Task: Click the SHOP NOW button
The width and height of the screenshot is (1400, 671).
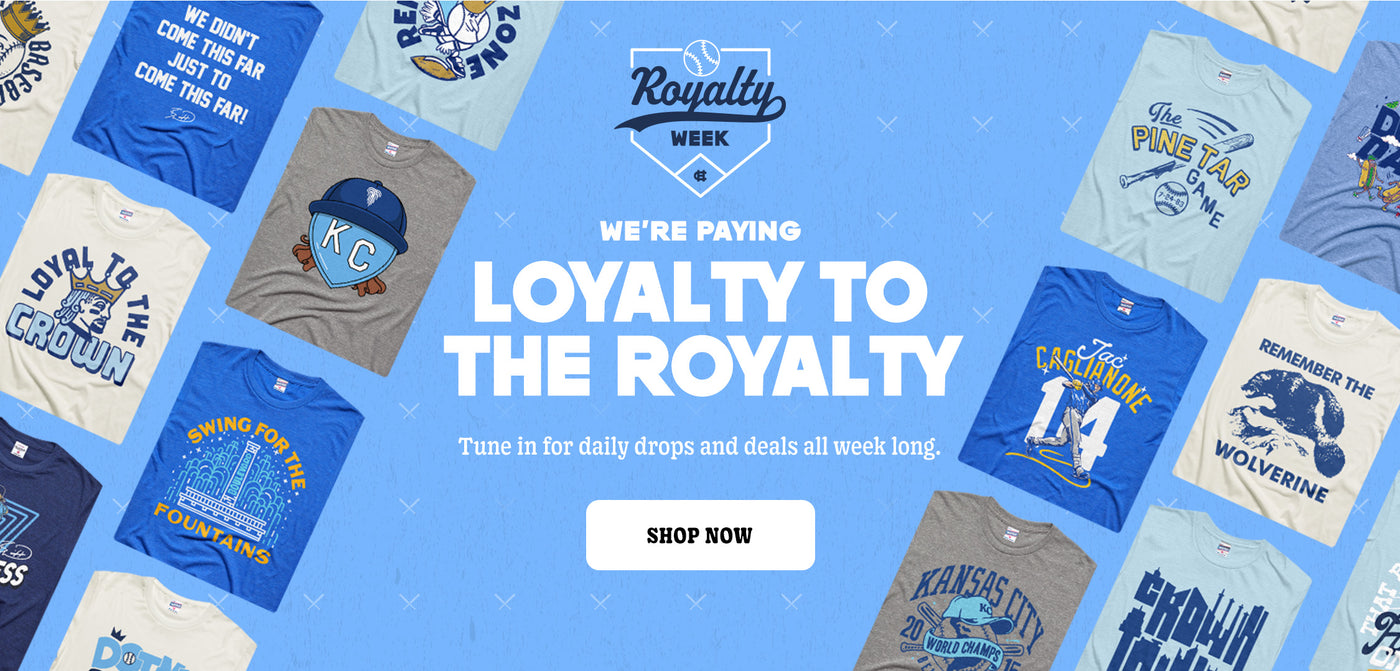Action: pyautogui.click(x=700, y=535)
